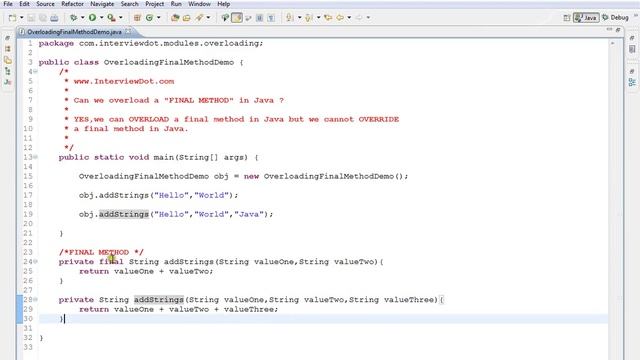Open the Package Explorer fast view icon
The width and height of the screenshot is (640, 360).
(x=8, y=49)
